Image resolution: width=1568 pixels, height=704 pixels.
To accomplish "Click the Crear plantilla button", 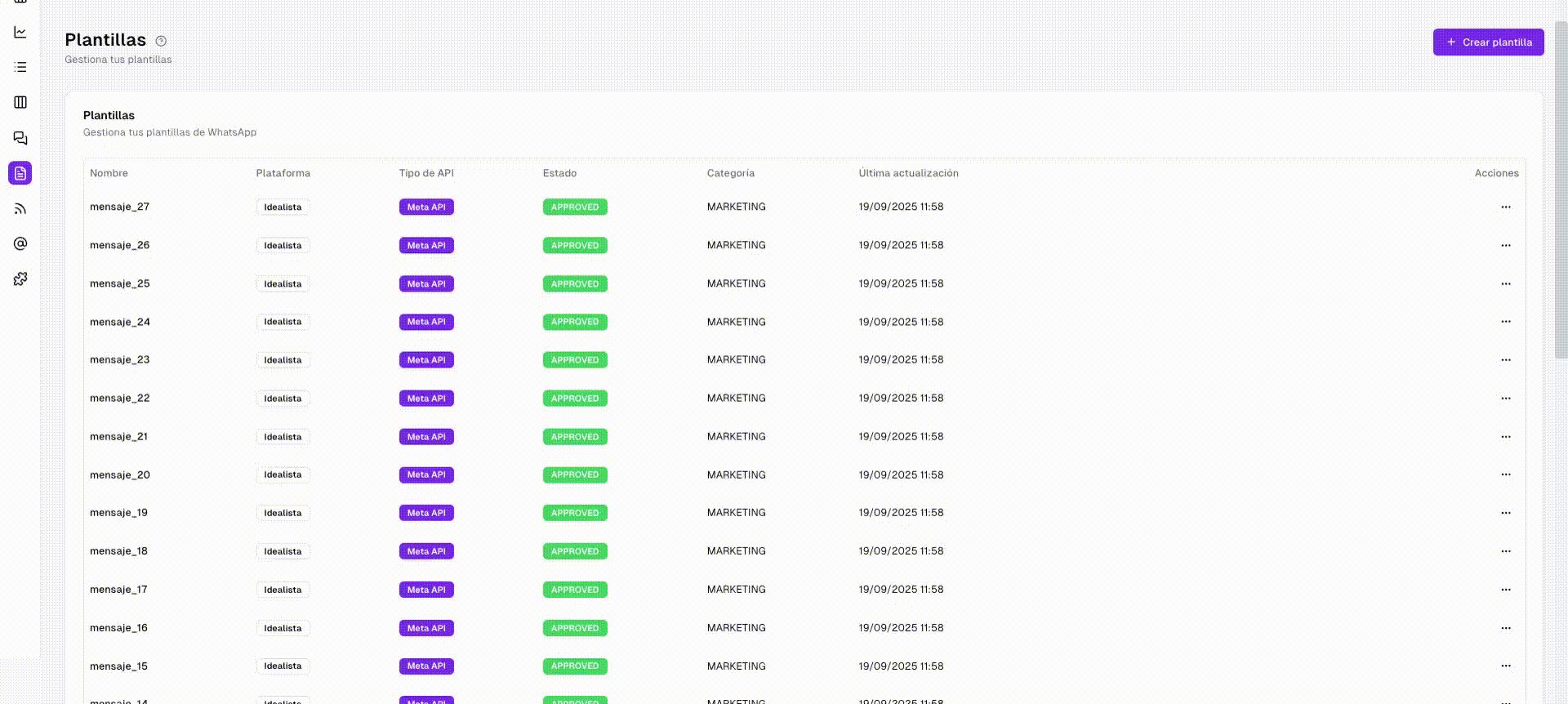I will coord(1488,42).
